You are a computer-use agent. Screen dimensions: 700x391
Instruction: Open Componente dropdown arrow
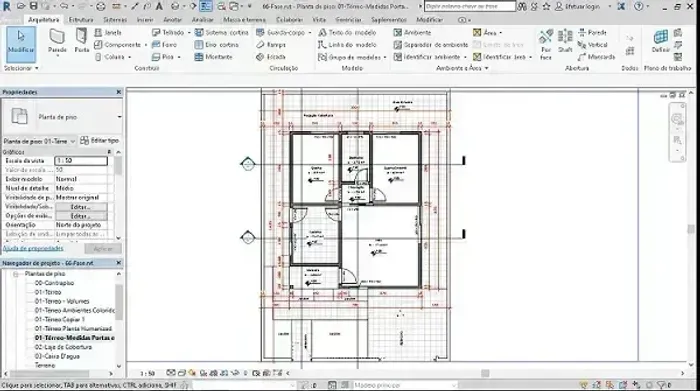(x=146, y=45)
